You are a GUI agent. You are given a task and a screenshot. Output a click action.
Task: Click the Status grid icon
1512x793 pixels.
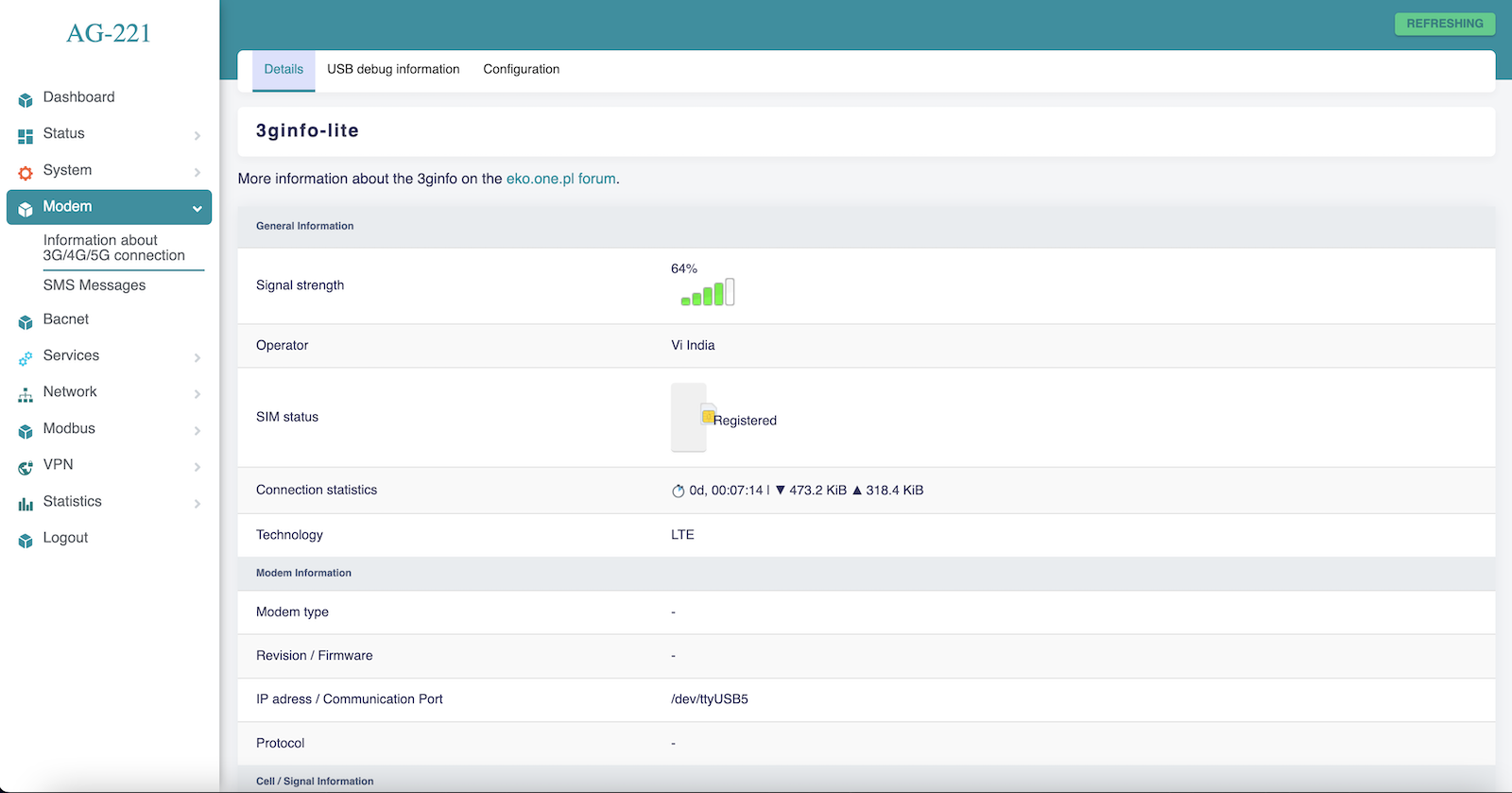point(26,136)
